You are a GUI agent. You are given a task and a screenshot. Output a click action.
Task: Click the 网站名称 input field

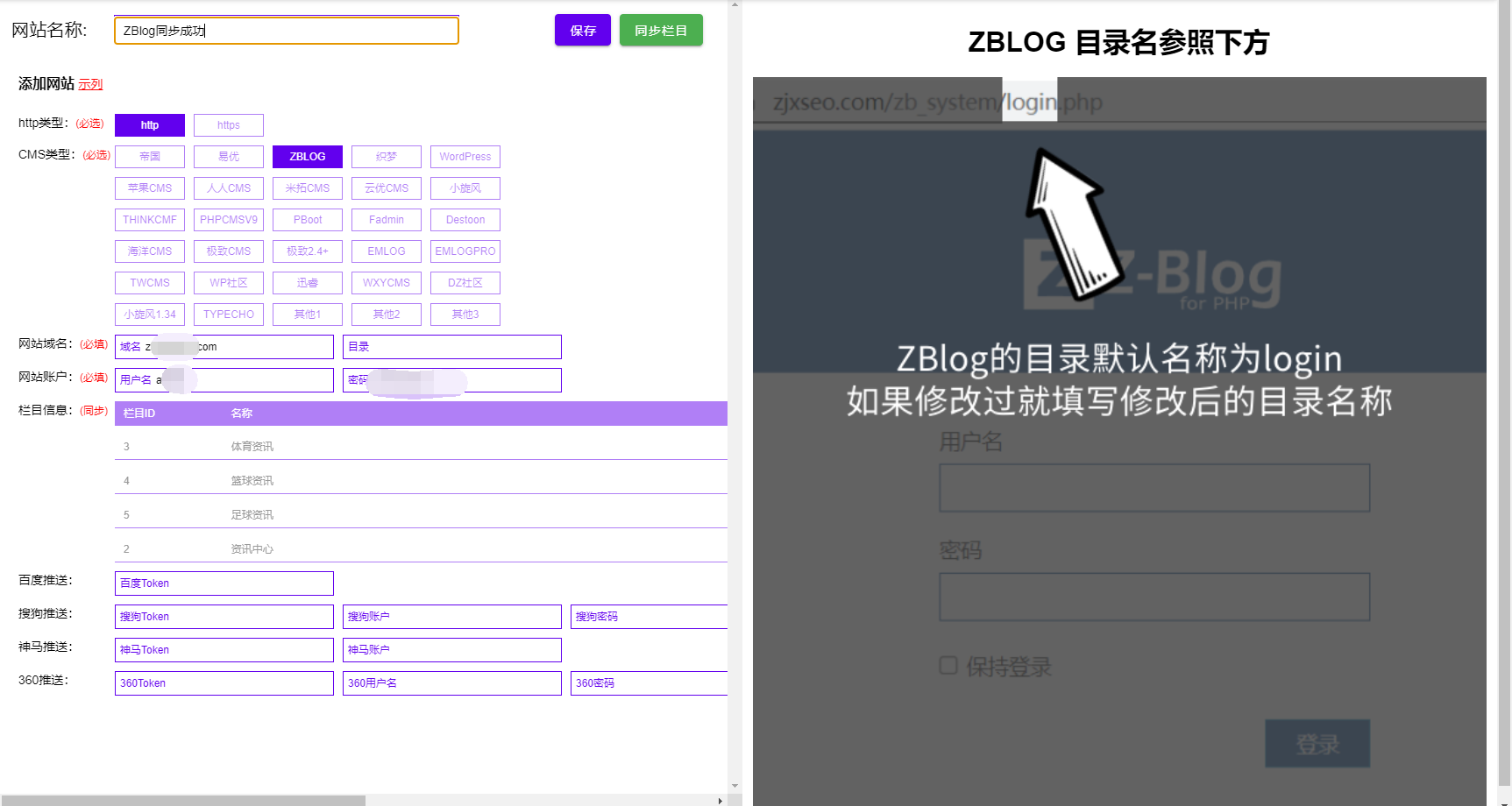[287, 31]
